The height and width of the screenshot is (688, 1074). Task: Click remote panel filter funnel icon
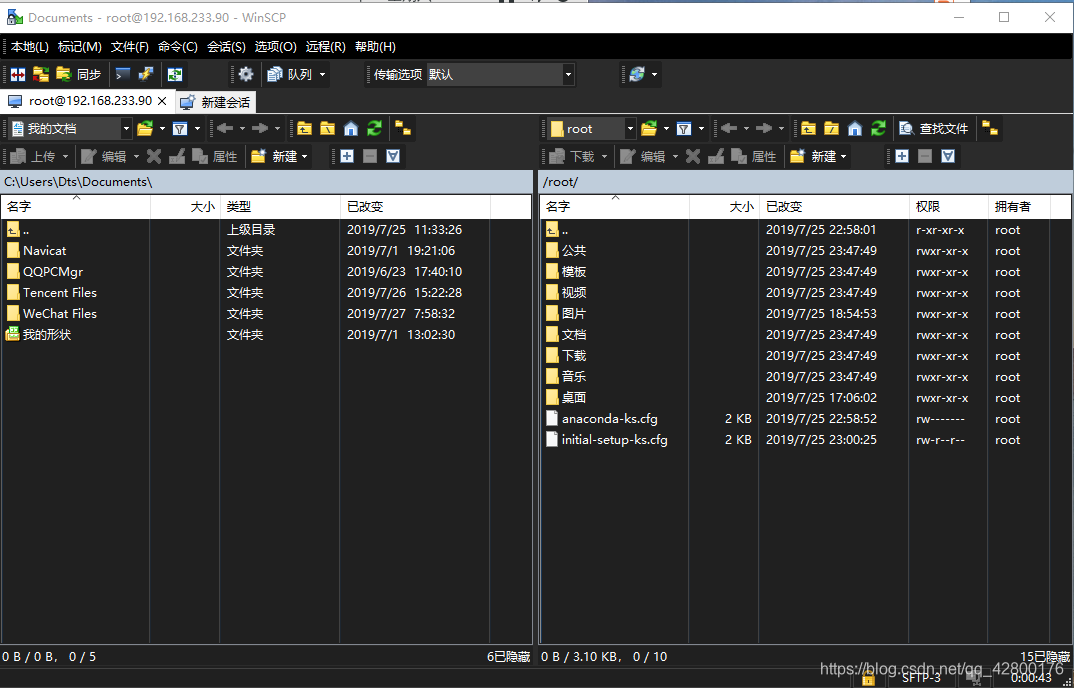click(684, 128)
